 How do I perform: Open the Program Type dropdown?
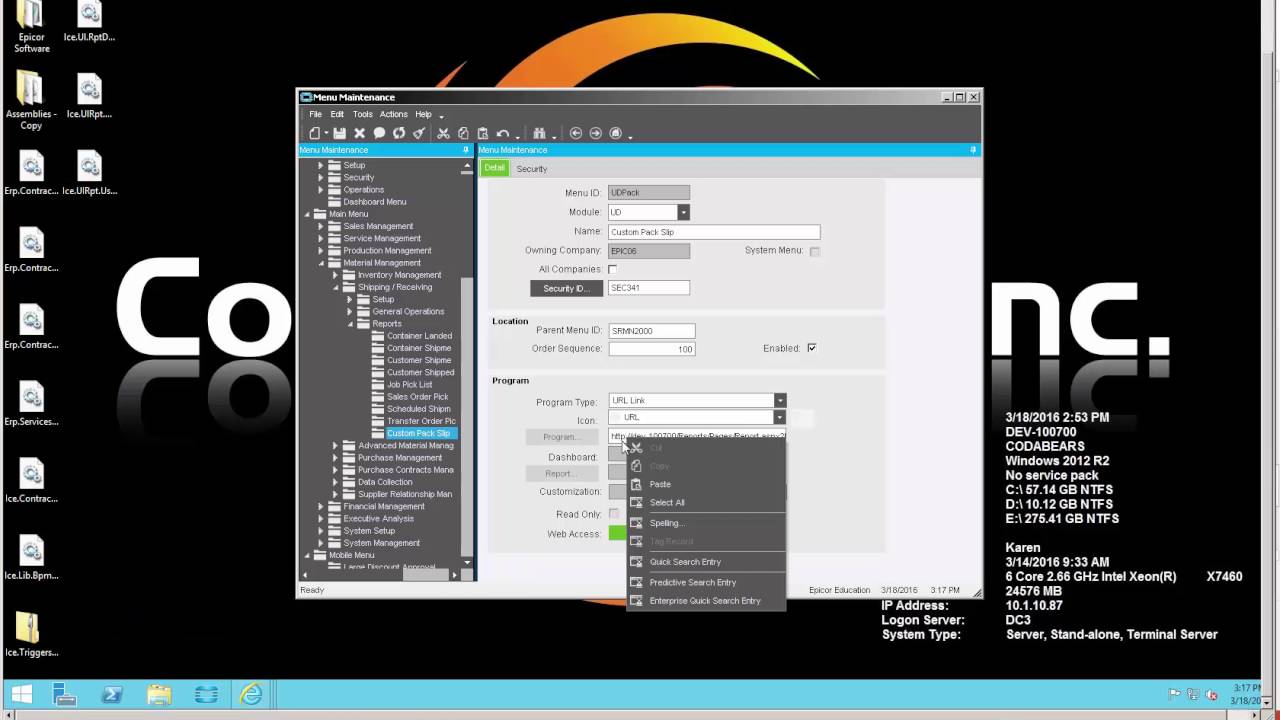click(780, 401)
